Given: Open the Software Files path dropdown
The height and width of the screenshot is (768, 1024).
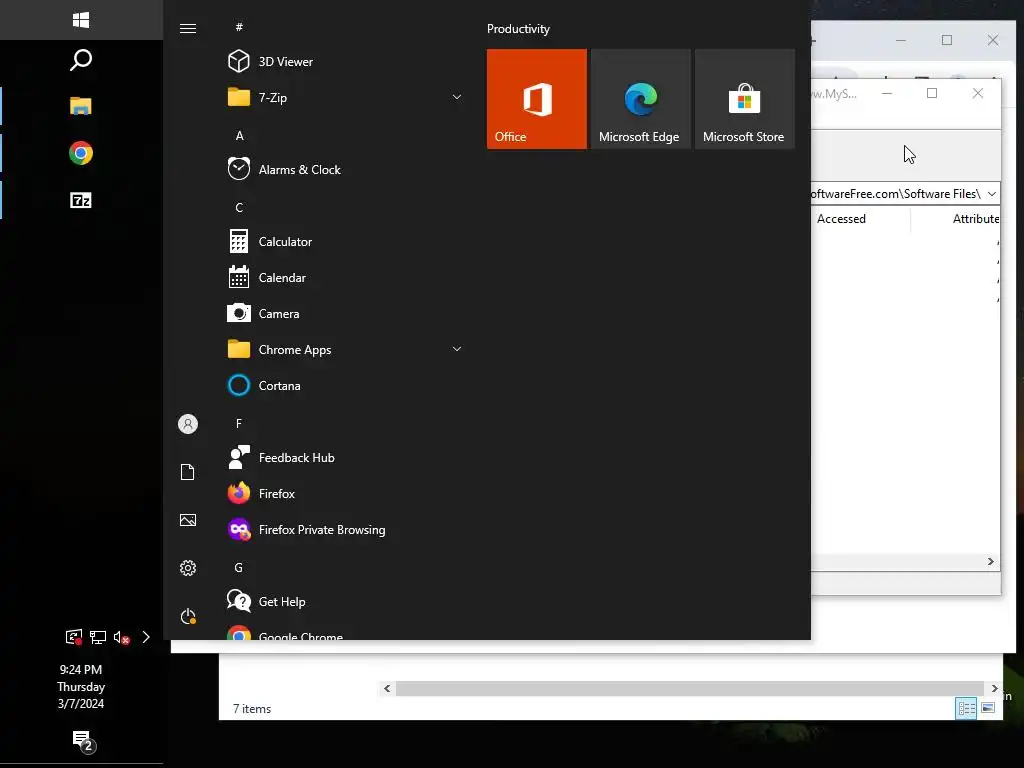Looking at the screenshot, I should (991, 194).
